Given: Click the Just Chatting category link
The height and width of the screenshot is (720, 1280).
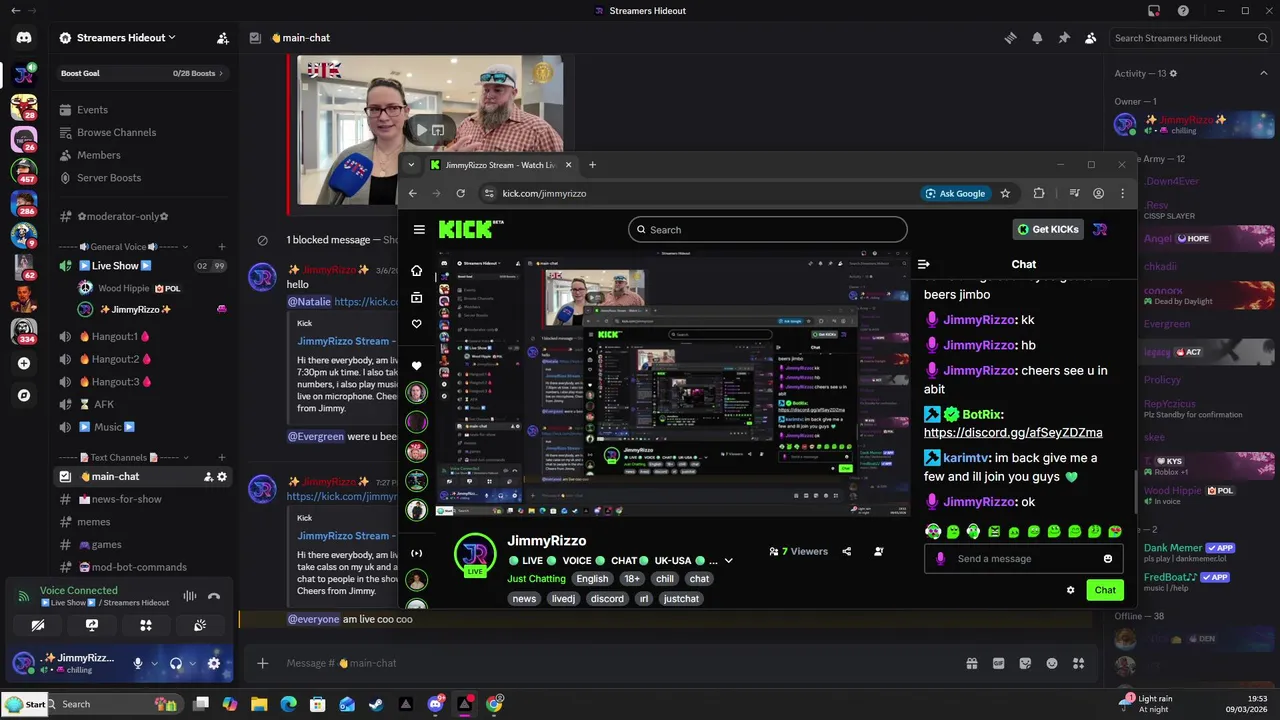Looking at the screenshot, I should pos(536,579).
